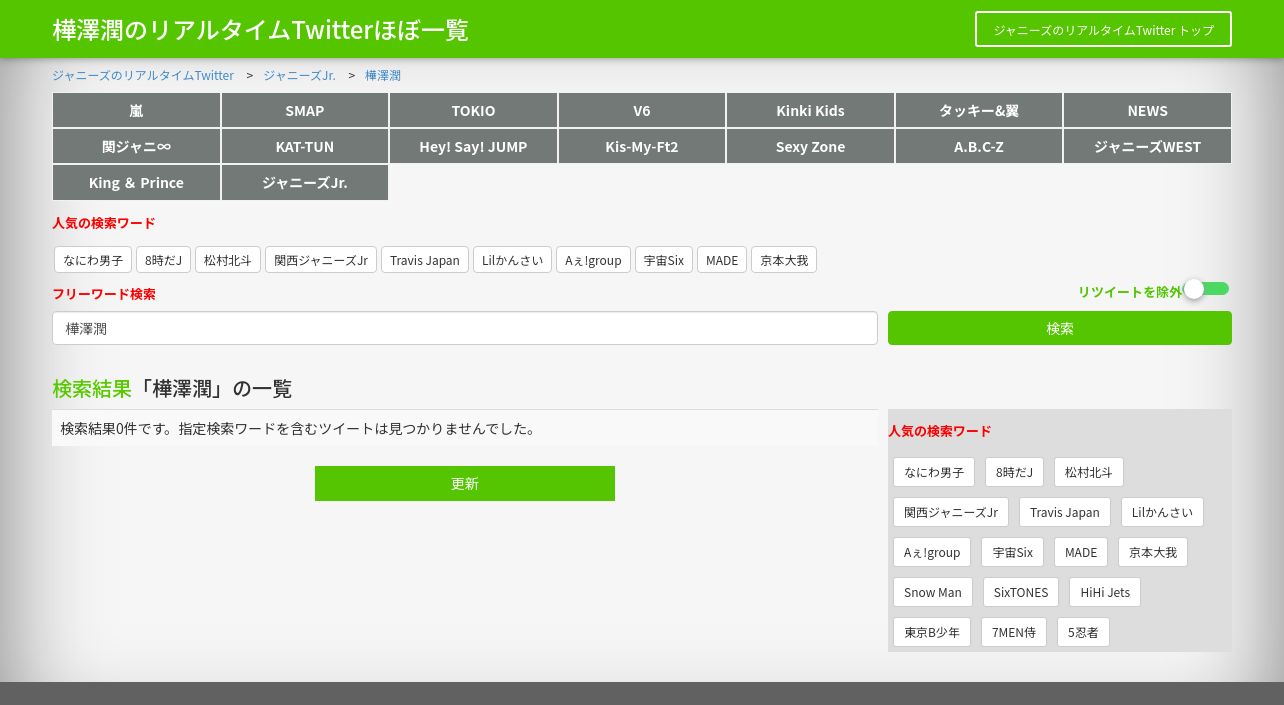Select the TOKIO group tab

473,110
